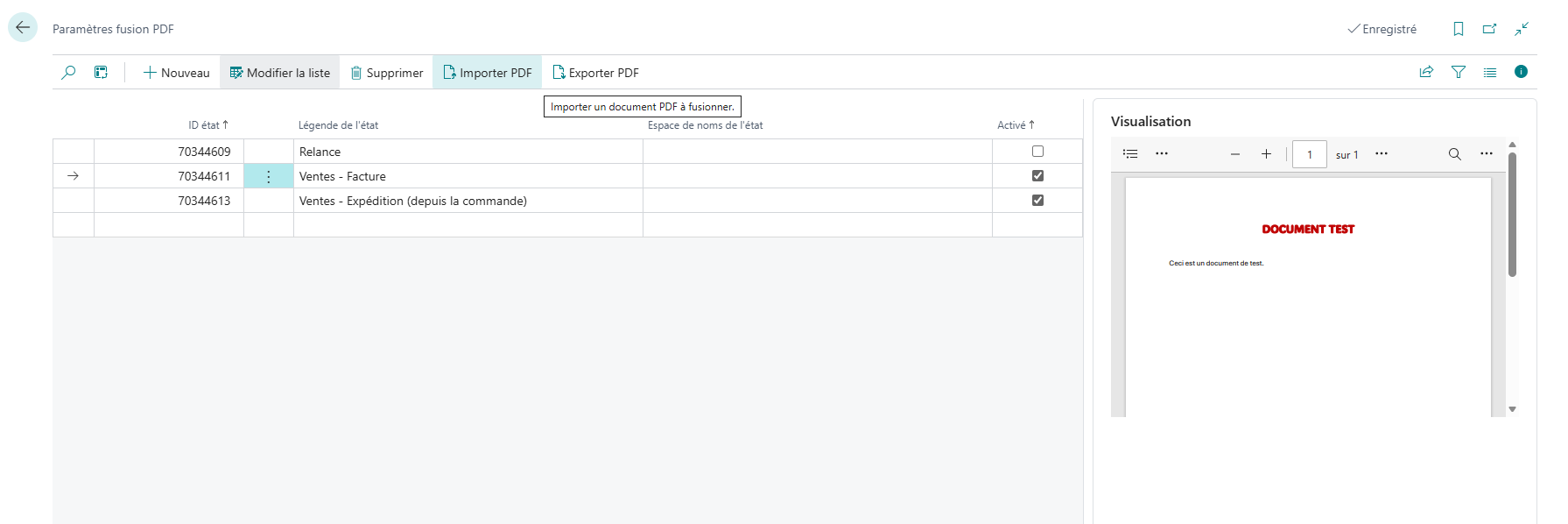Open the filter pane funnel icon

coord(1459,72)
